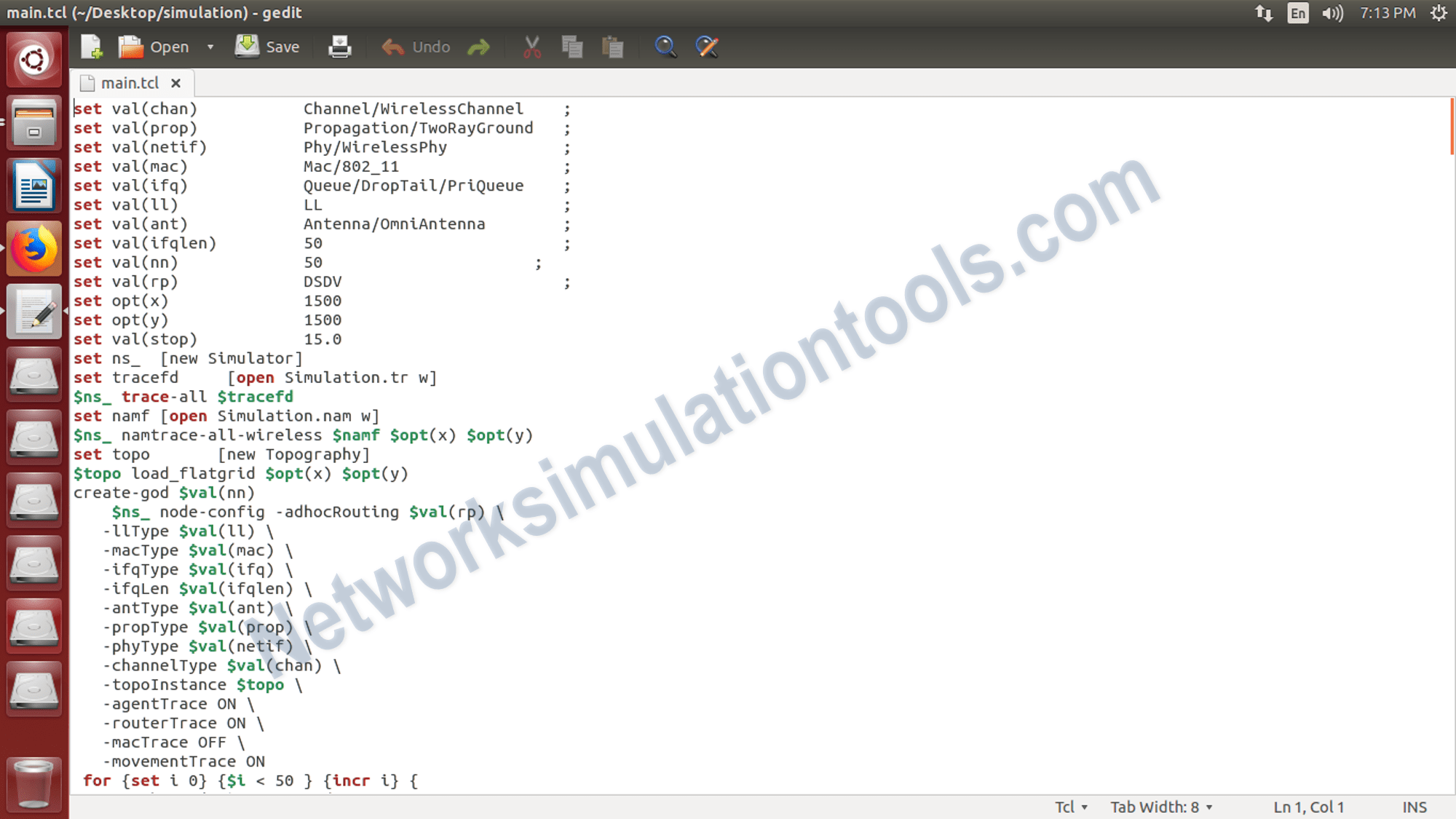Launch Firefox from the dock
The image size is (1456, 819).
pos(33,248)
